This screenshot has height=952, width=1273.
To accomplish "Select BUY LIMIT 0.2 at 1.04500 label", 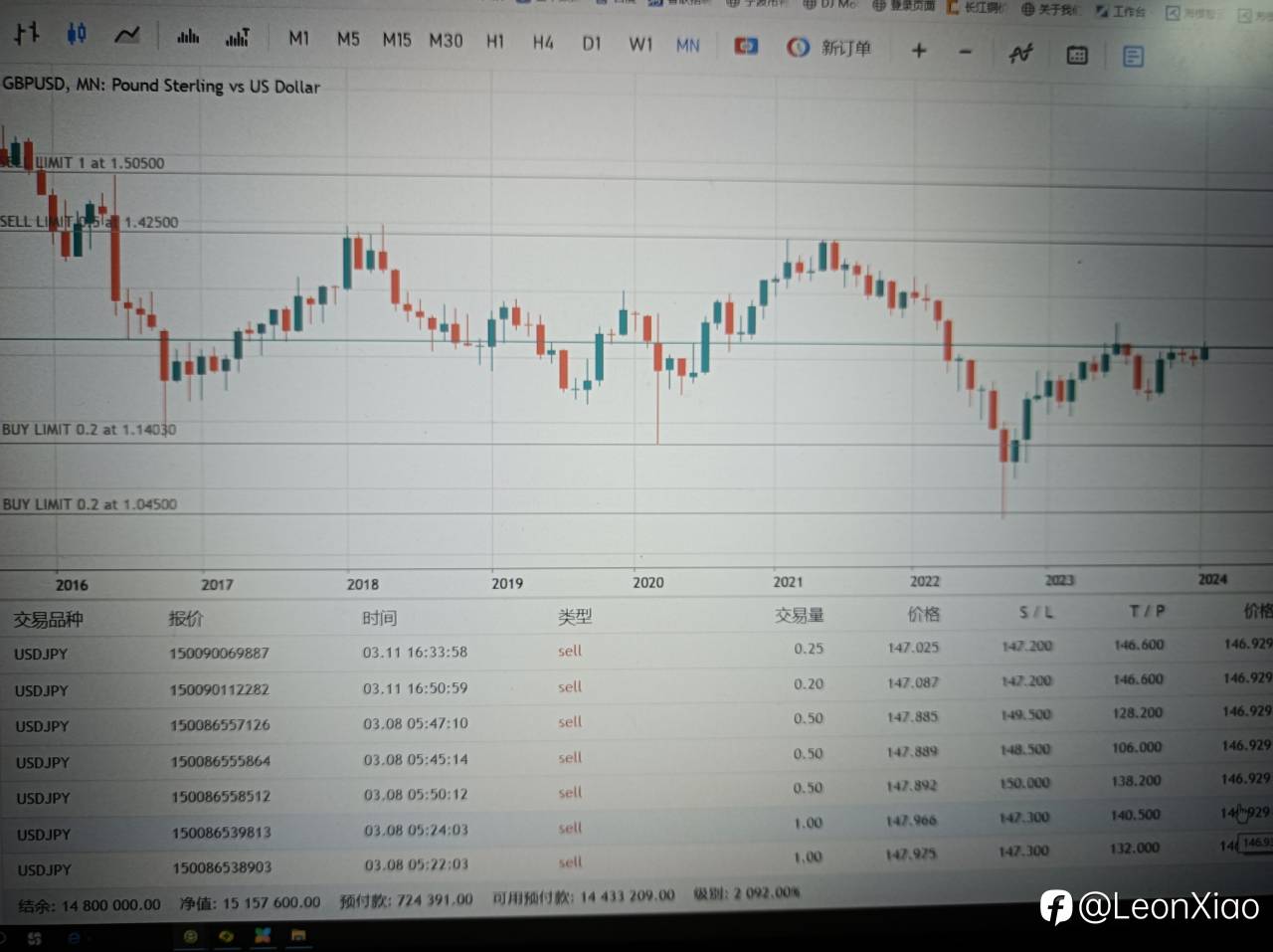I will tap(90, 504).
